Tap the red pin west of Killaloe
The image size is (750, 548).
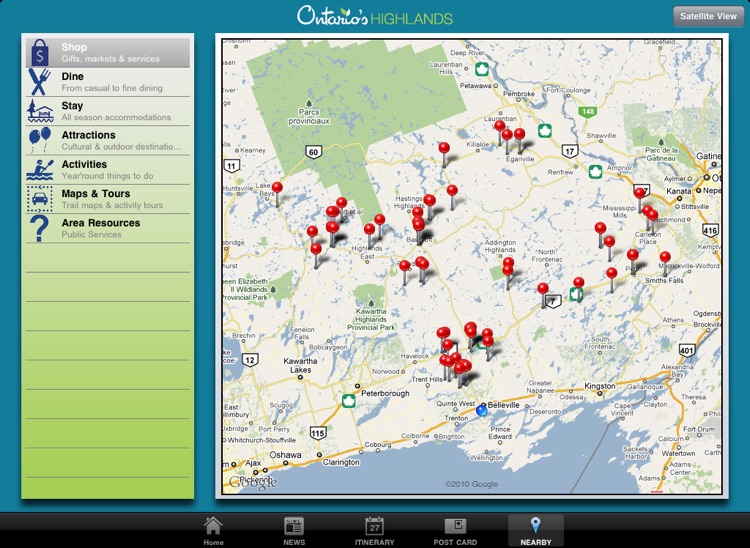click(x=444, y=148)
